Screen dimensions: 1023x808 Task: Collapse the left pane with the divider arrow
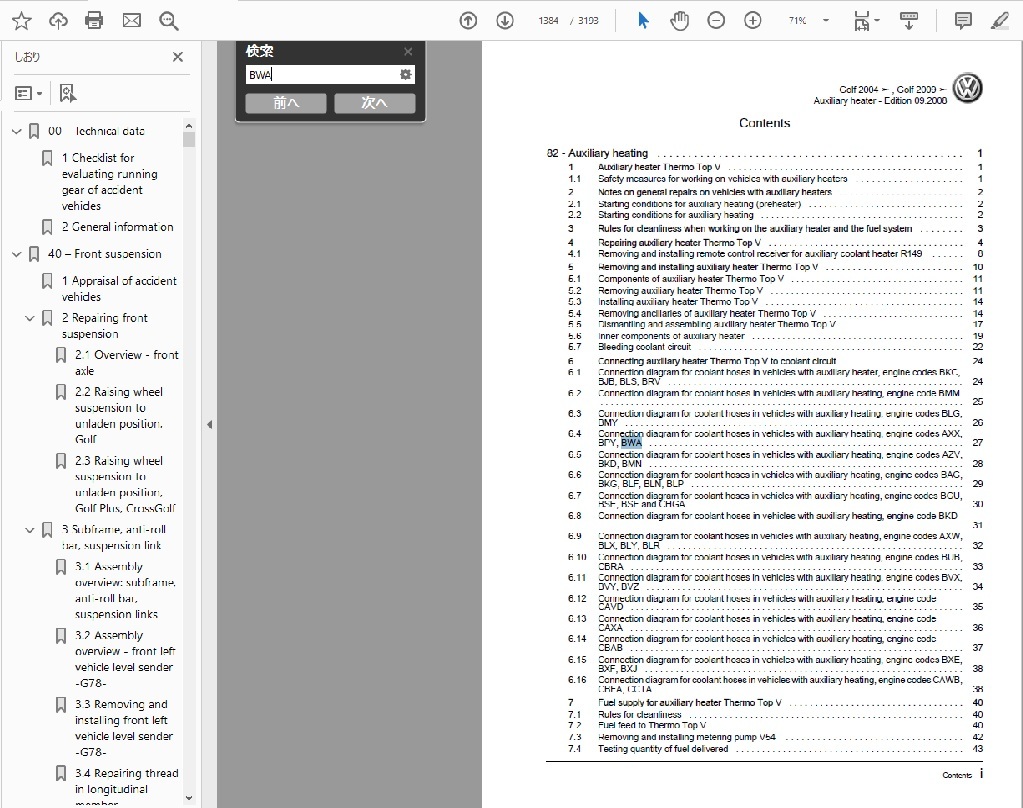[209, 424]
